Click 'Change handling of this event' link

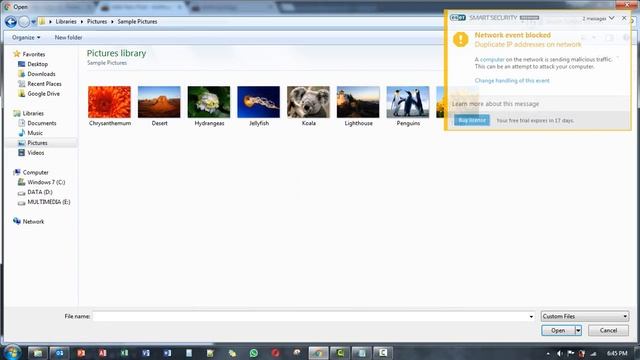[x=512, y=81]
